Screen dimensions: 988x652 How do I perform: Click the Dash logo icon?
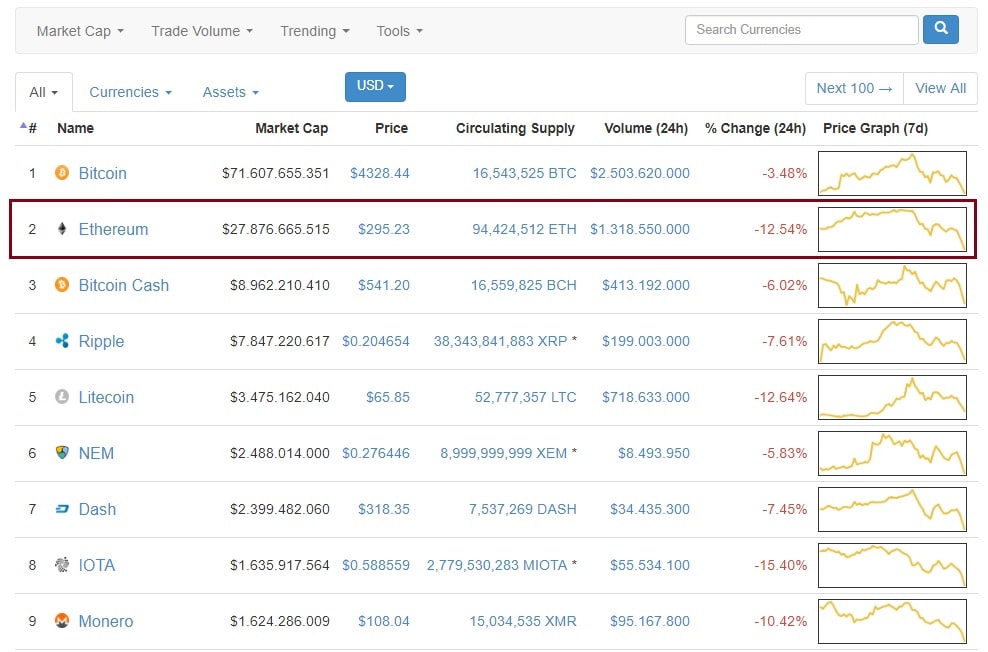62,509
